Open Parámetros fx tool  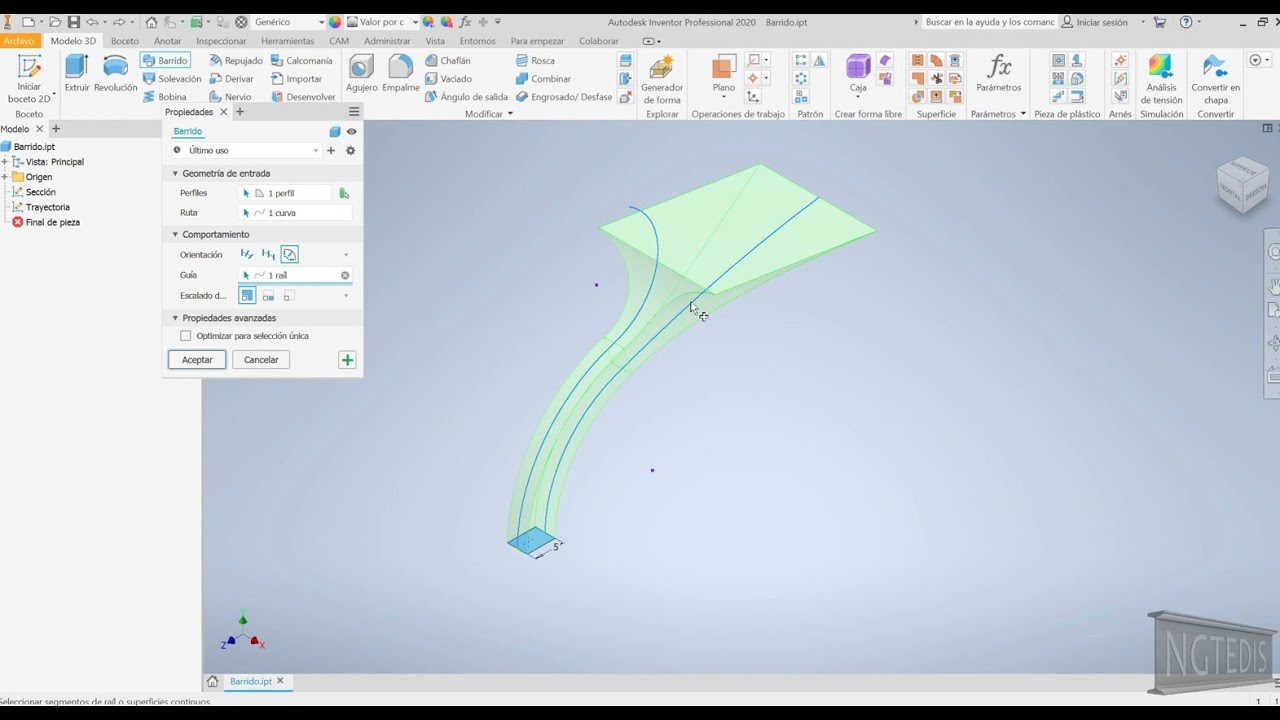pyautogui.click(x=999, y=74)
